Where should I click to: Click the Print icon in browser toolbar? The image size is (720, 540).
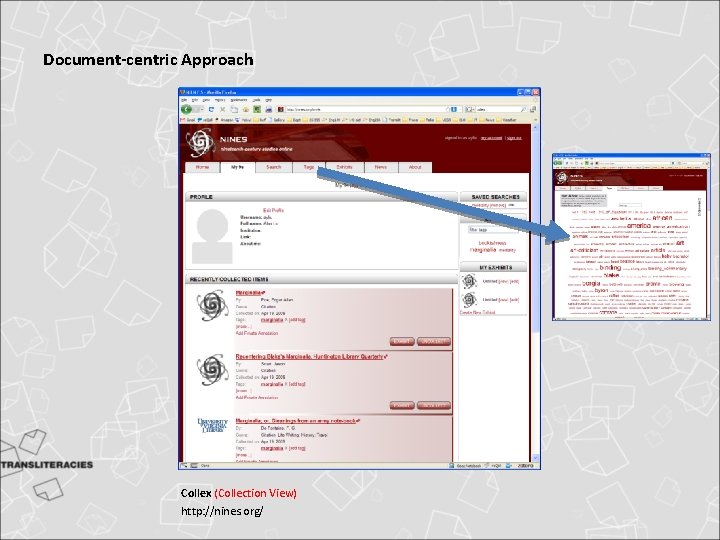[x=269, y=109]
